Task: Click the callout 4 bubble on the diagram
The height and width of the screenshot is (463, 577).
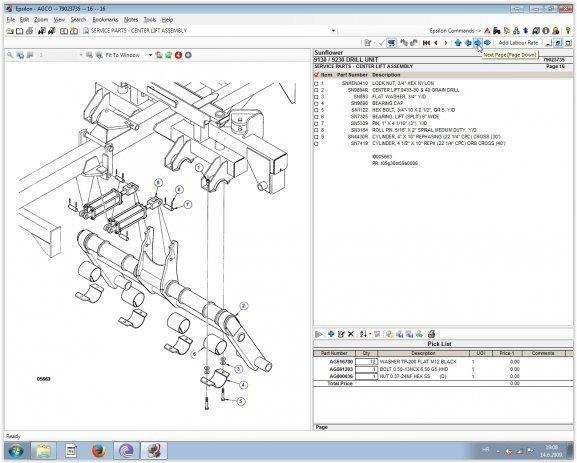Action: pos(243,385)
